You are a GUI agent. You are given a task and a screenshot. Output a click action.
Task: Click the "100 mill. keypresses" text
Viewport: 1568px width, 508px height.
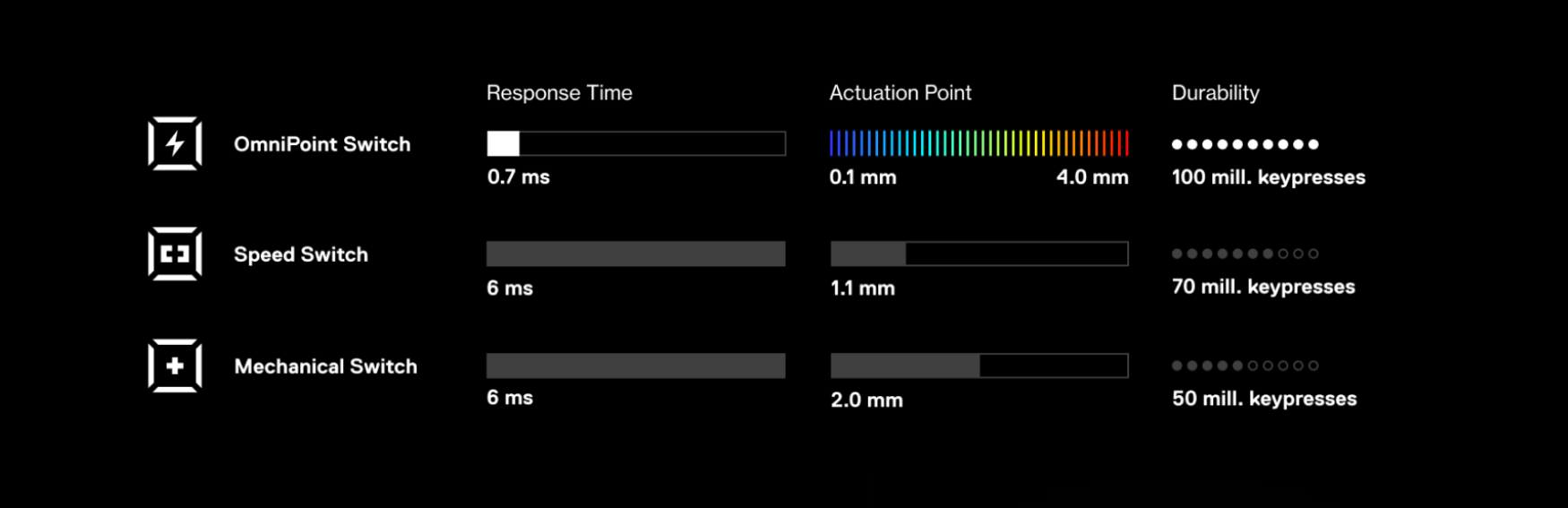[x=1268, y=177]
